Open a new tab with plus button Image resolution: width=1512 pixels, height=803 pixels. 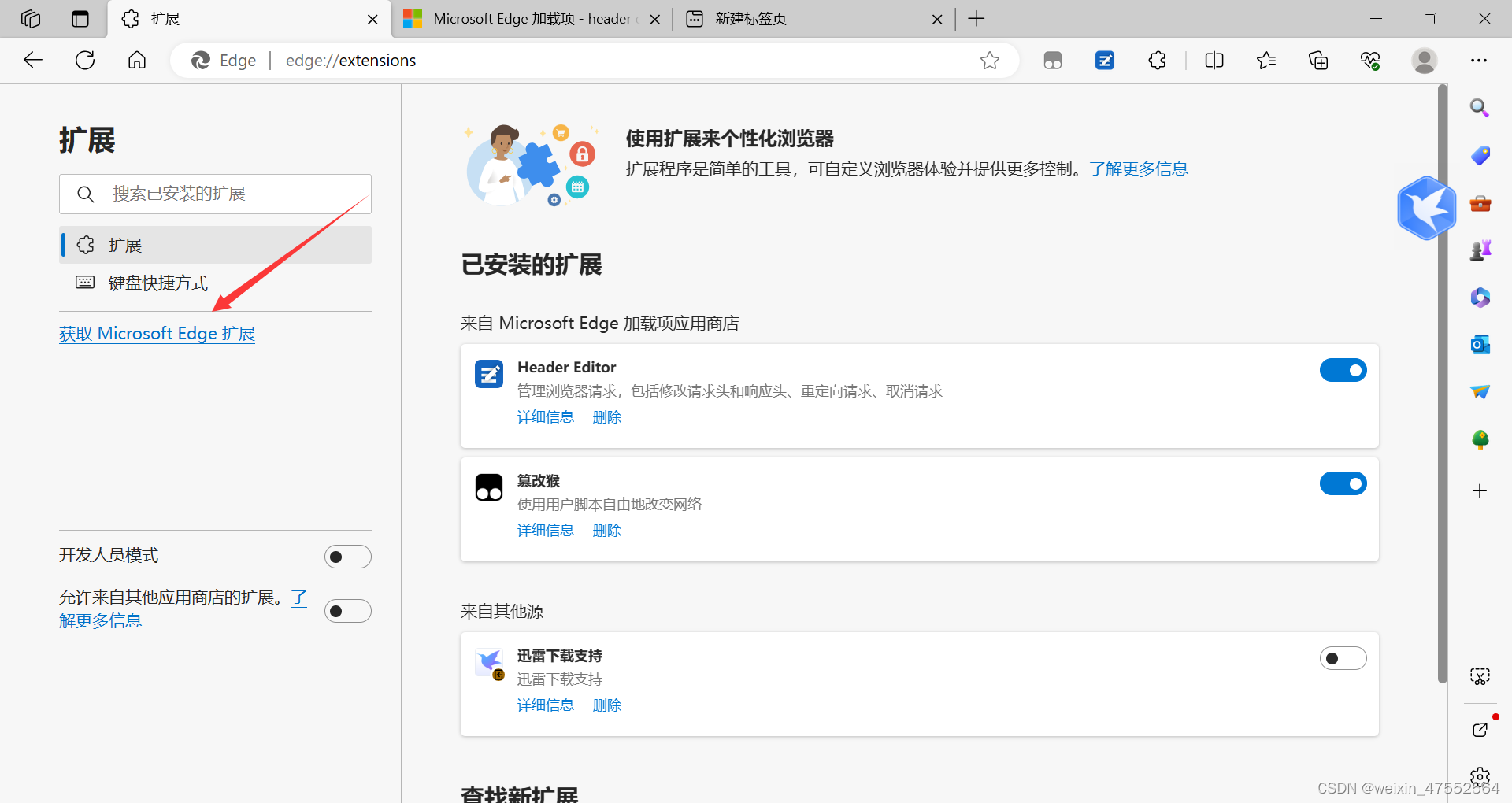pos(976,19)
